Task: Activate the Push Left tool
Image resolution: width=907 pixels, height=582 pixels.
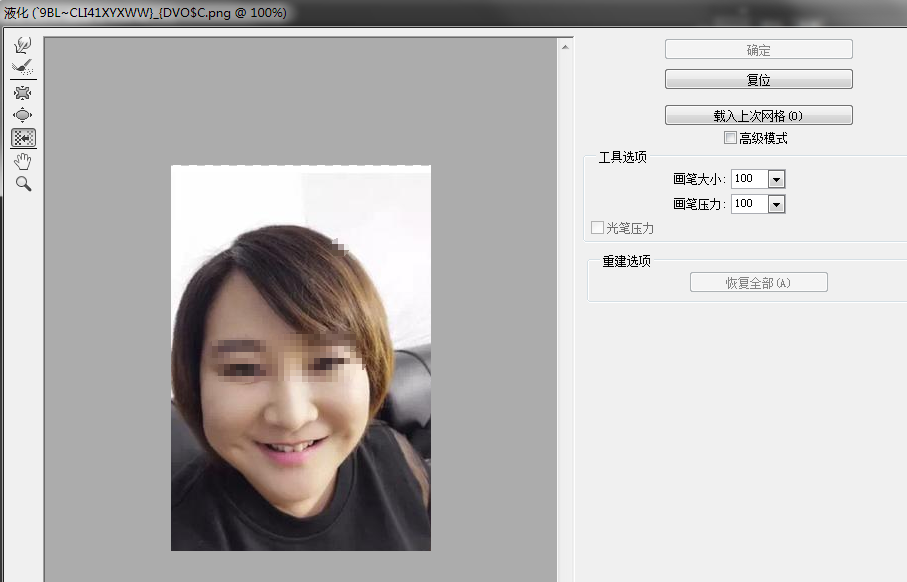Action: [x=23, y=138]
